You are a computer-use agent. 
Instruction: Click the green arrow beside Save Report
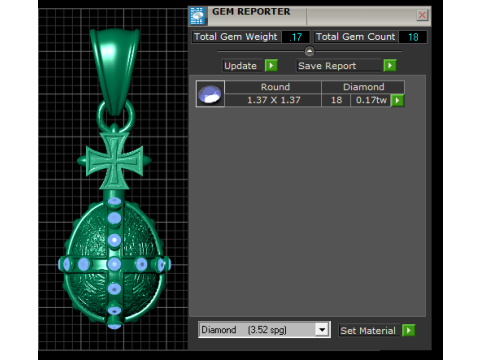click(x=390, y=66)
